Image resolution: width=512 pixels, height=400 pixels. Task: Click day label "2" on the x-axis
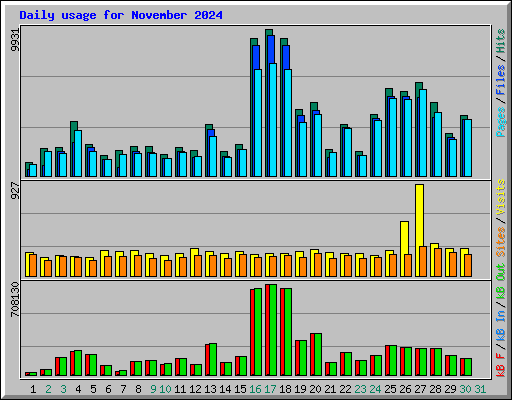(48, 389)
